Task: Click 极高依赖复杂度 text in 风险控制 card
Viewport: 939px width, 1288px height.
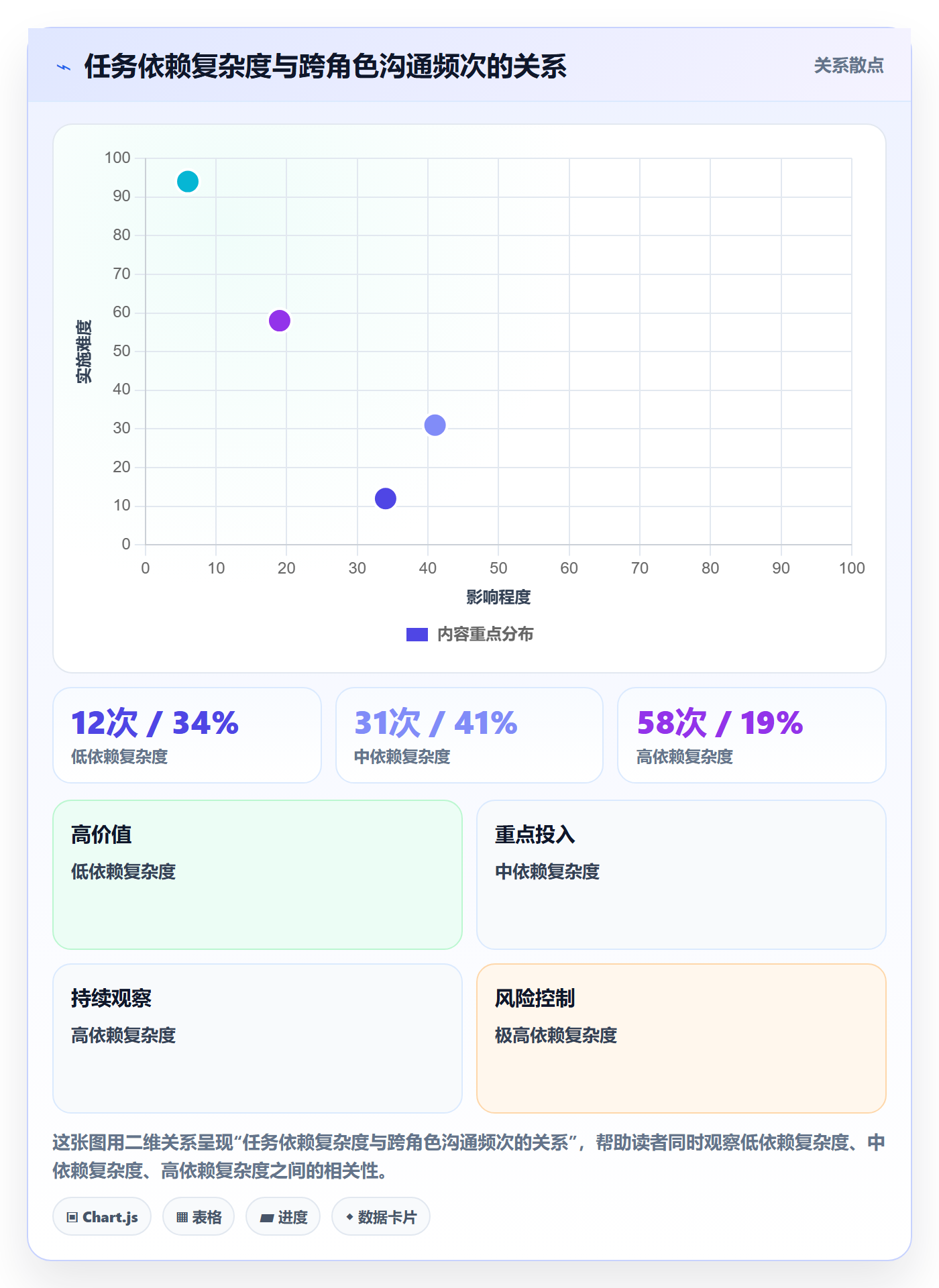Action: 556,1035
